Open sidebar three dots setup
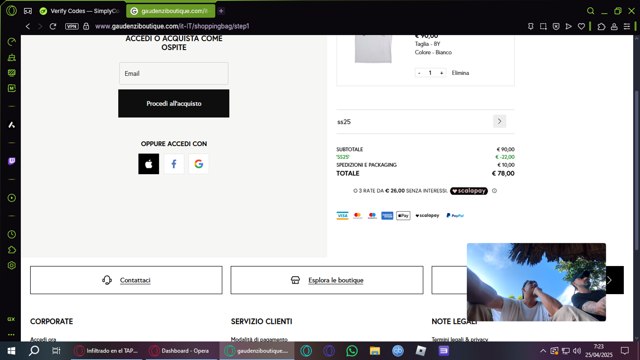Viewport: 640px width, 360px height. click(x=11, y=334)
